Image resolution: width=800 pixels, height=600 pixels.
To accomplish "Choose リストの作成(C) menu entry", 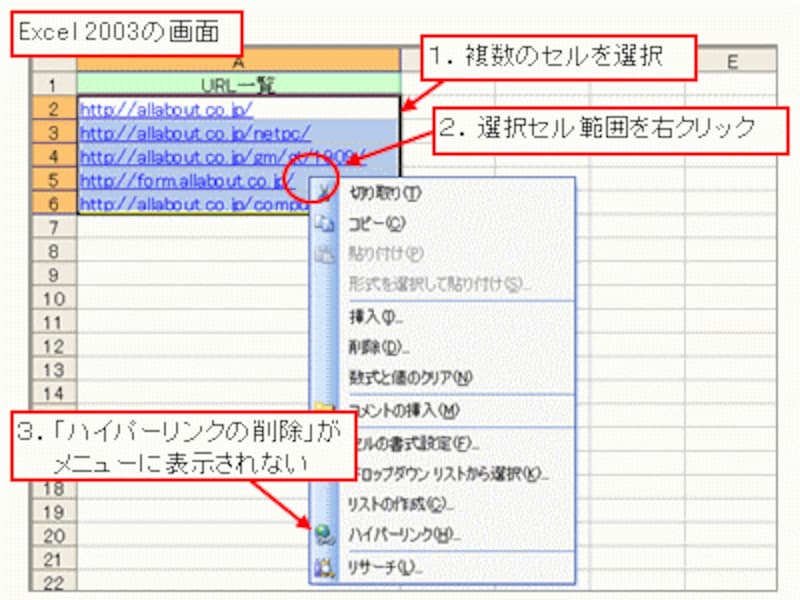I will tap(401, 504).
